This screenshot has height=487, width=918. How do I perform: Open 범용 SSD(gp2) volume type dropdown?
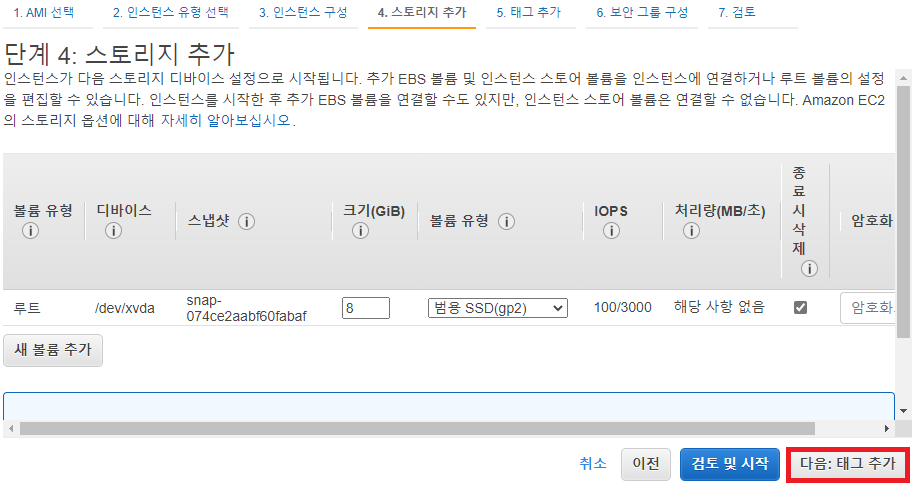coord(498,308)
